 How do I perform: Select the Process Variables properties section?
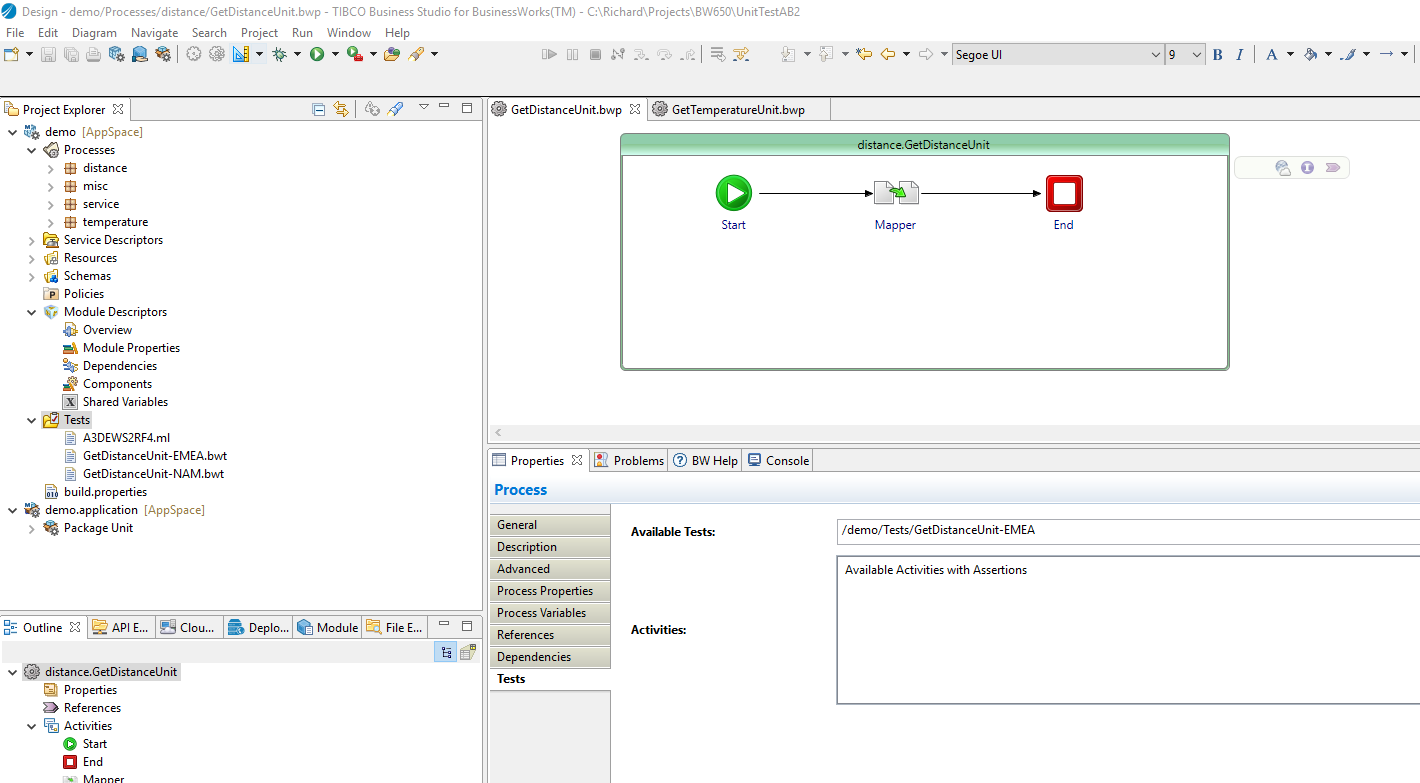pos(550,613)
